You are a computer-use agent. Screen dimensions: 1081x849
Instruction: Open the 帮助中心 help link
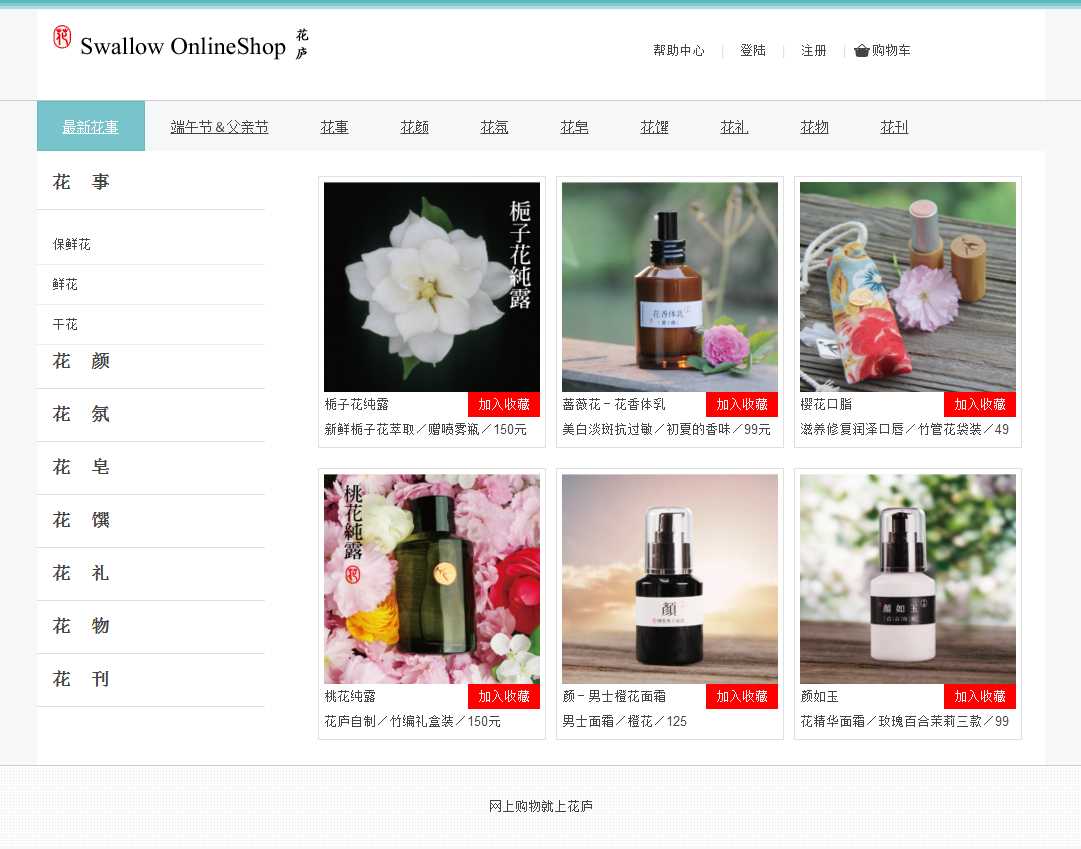(x=678, y=51)
